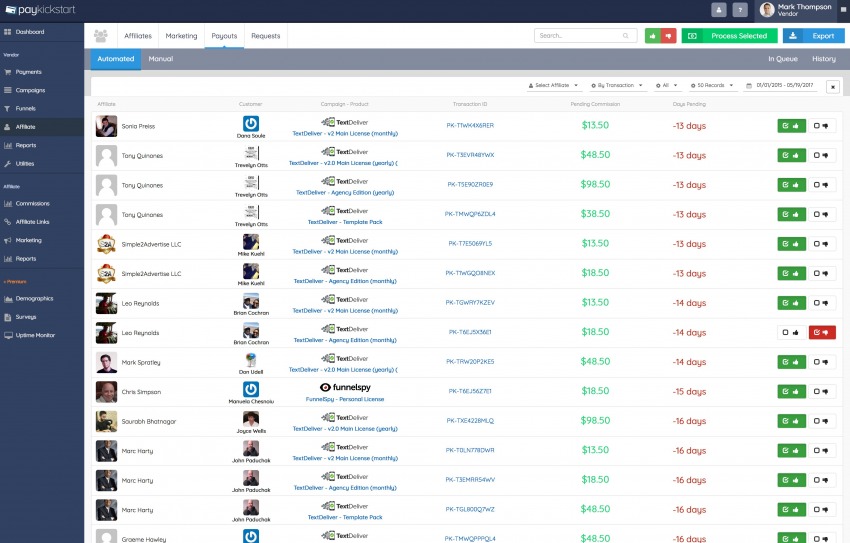Screen dimensions: 850x543
Task: Open the menu icon right of Mark Thompson
Action: click(843, 9)
